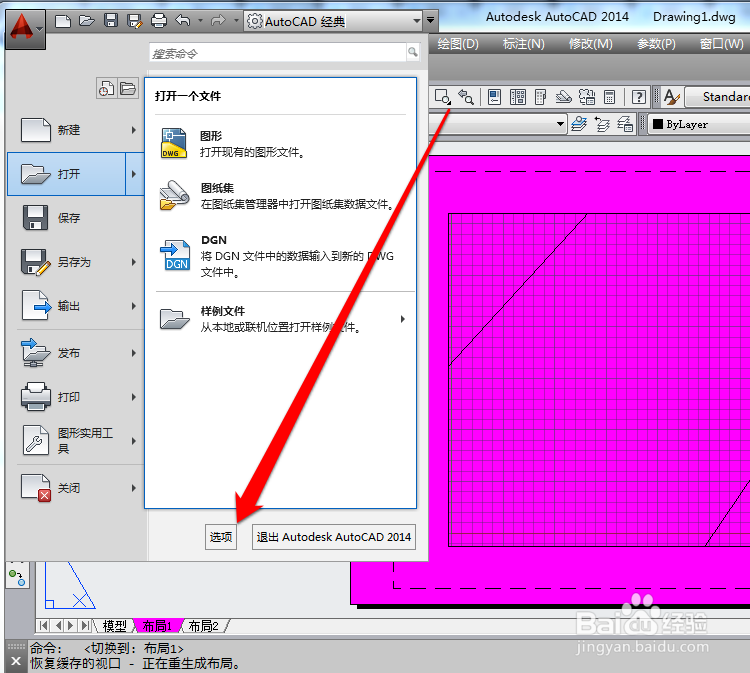Image resolution: width=750 pixels, height=673 pixels.
Task: Click inside the 搜索命令 search field
Action: pyautogui.click(x=277, y=53)
